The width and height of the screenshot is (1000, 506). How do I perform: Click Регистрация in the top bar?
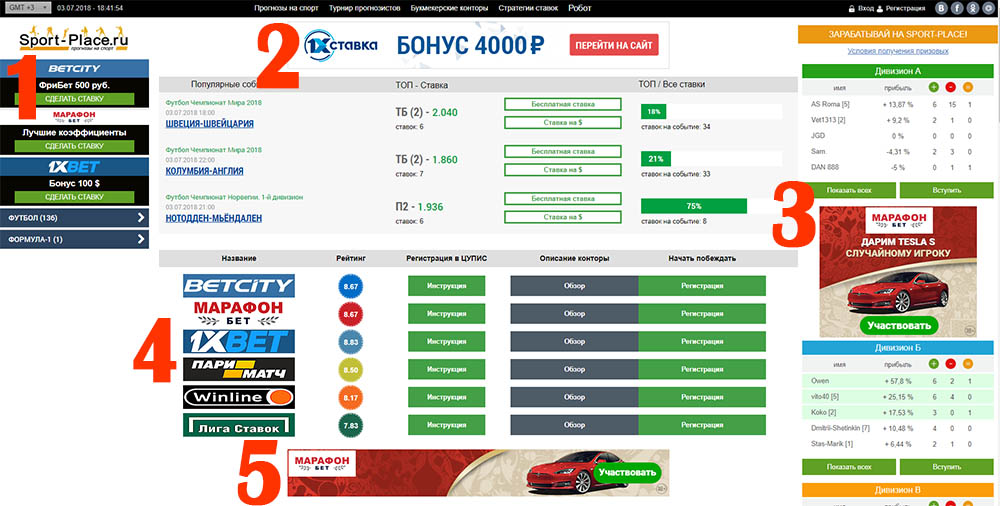906,8
